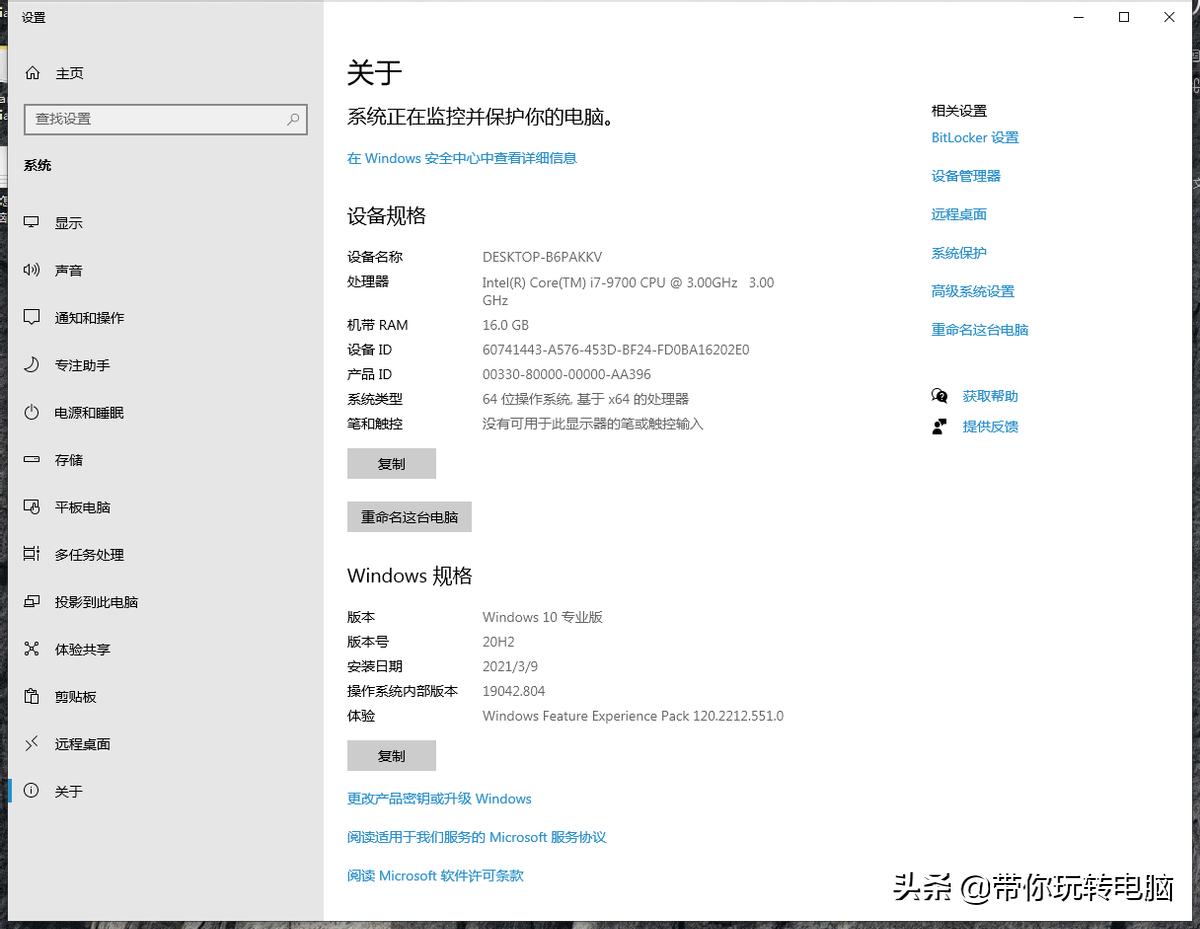Open the 更改产品密钥或升级 Windows link
Screen dimensions: 1200x929
438,798
